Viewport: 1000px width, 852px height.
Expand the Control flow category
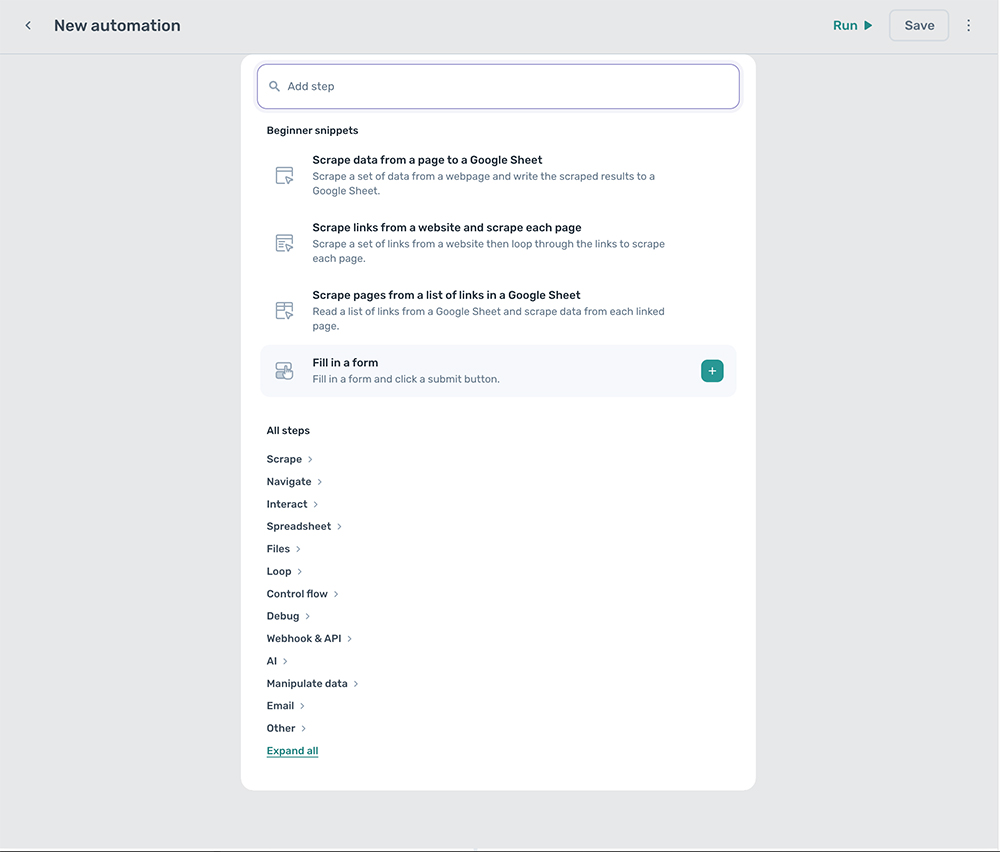302,594
